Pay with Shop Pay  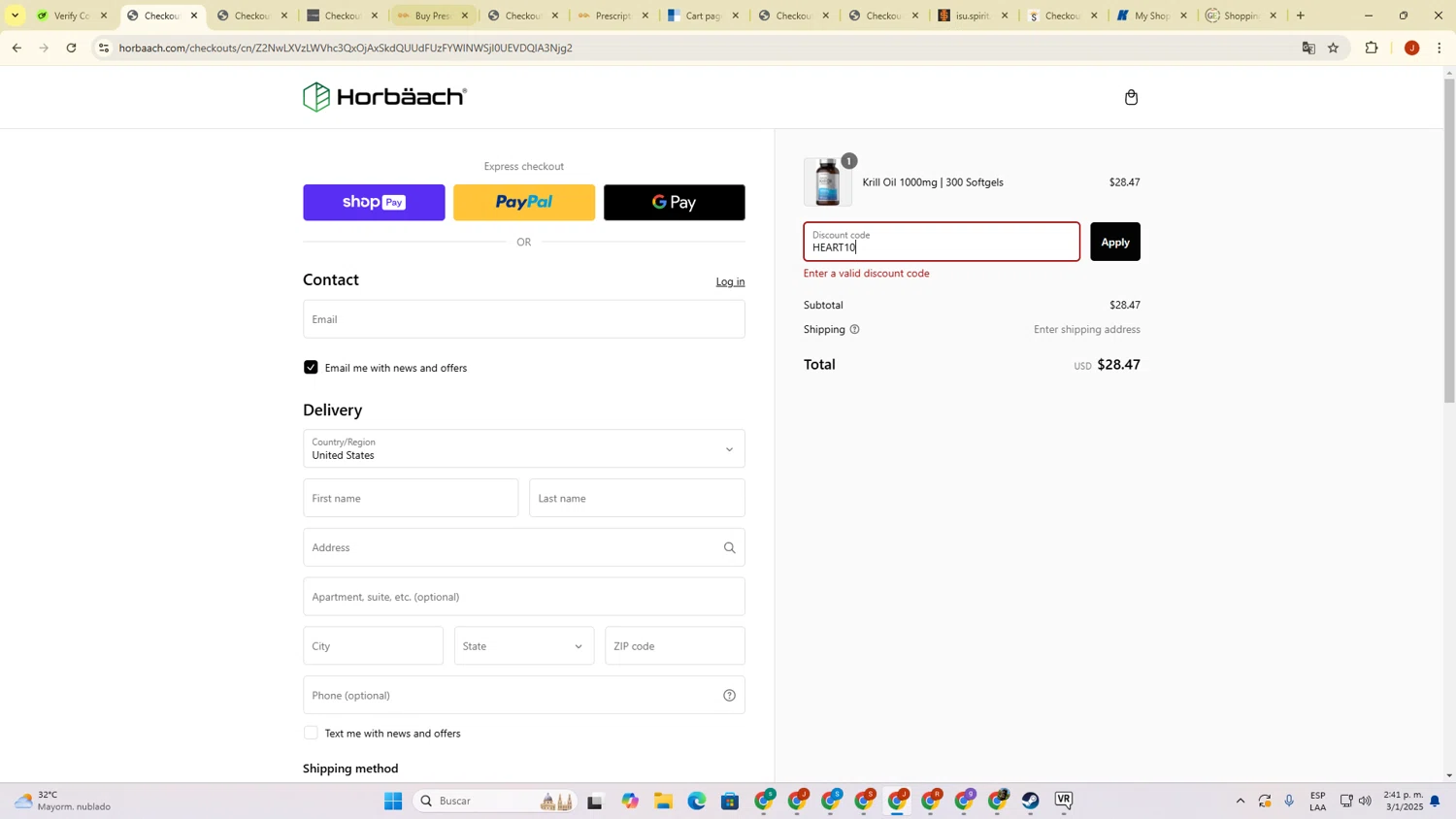click(x=374, y=203)
